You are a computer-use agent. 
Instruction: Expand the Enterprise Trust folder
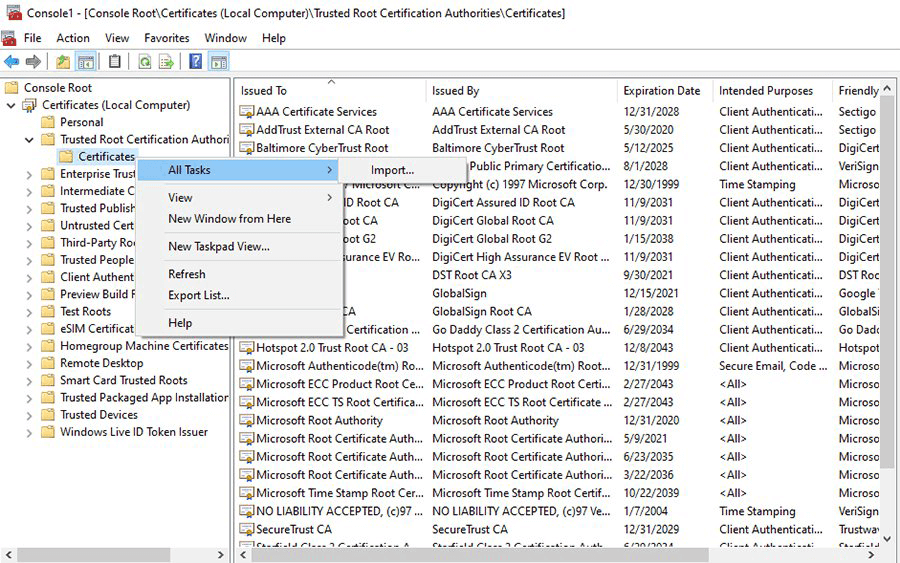(x=29, y=174)
